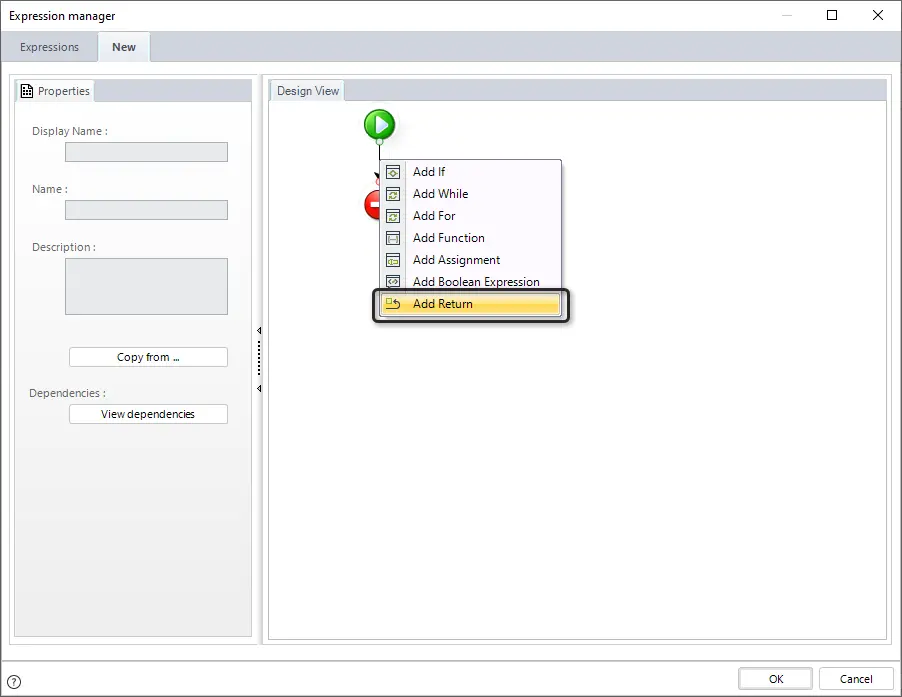Pick Add Assignment from the menu
Image resolution: width=902 pixels, height=697 pixels.
click(470, 260)
